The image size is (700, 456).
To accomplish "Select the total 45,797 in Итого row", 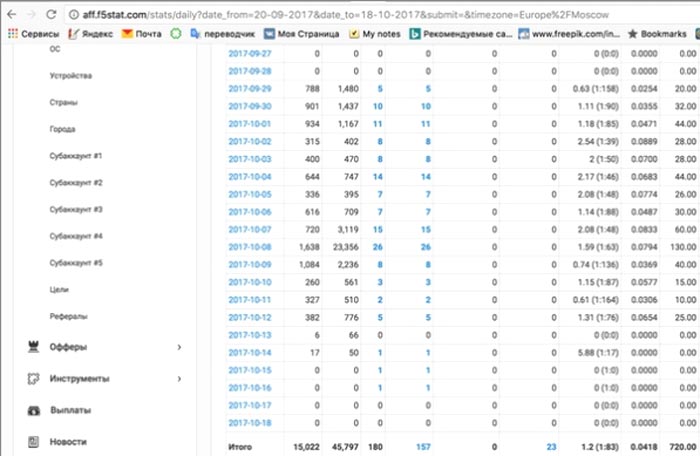I will [345, 447].
